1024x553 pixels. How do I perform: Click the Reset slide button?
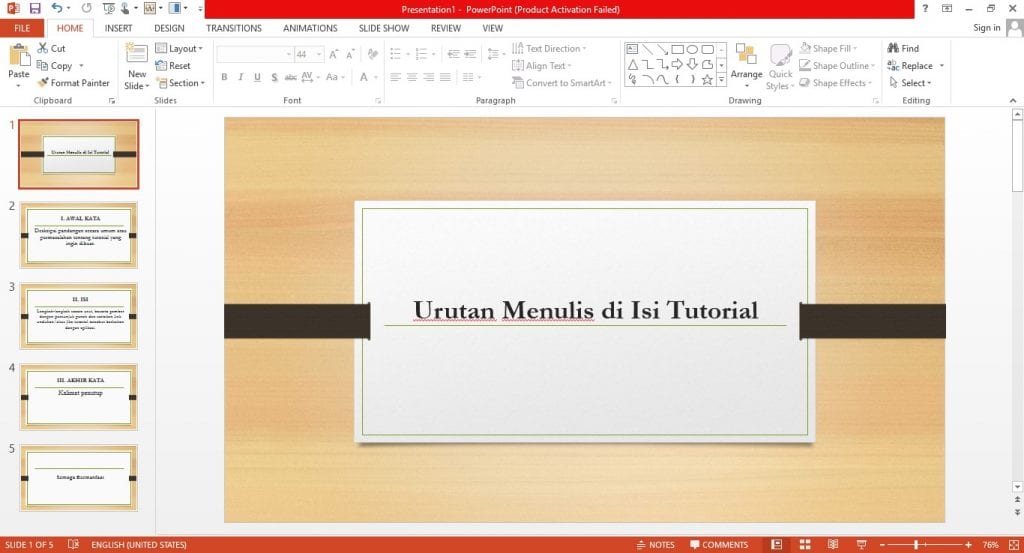173,66
